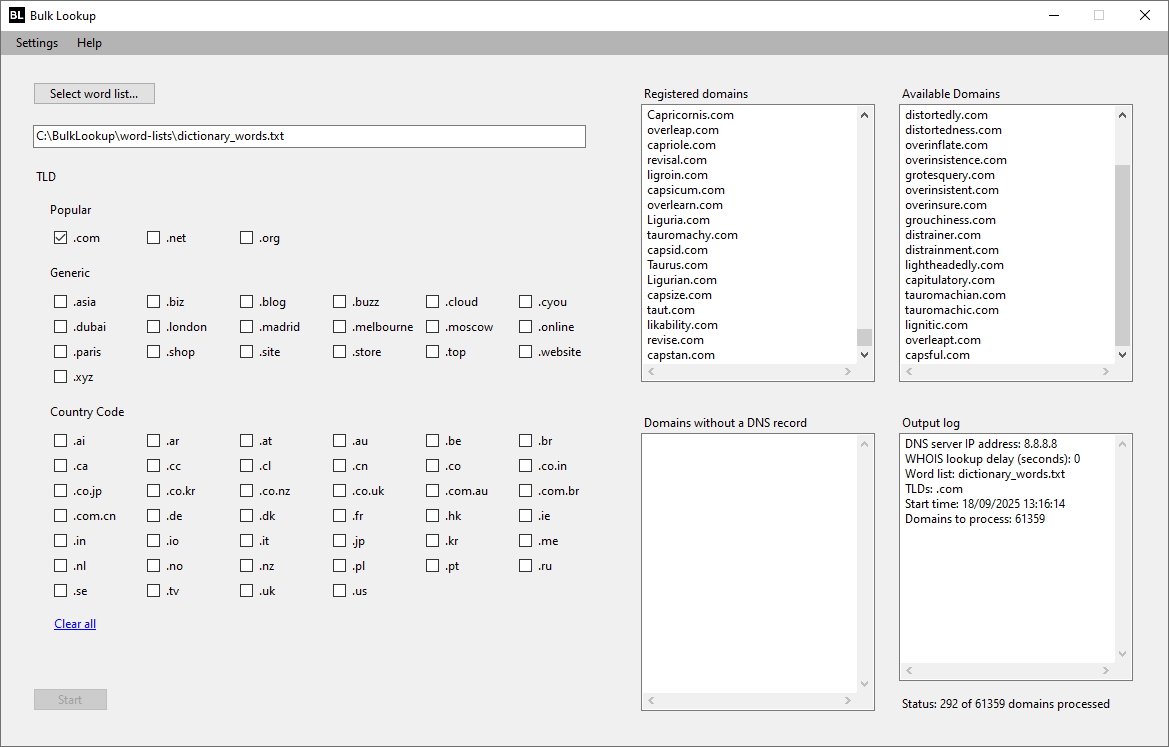The height and width of the screenshot is (747, 1169).
Task: Select the .io country code checkbox
Action: (154, 541)
